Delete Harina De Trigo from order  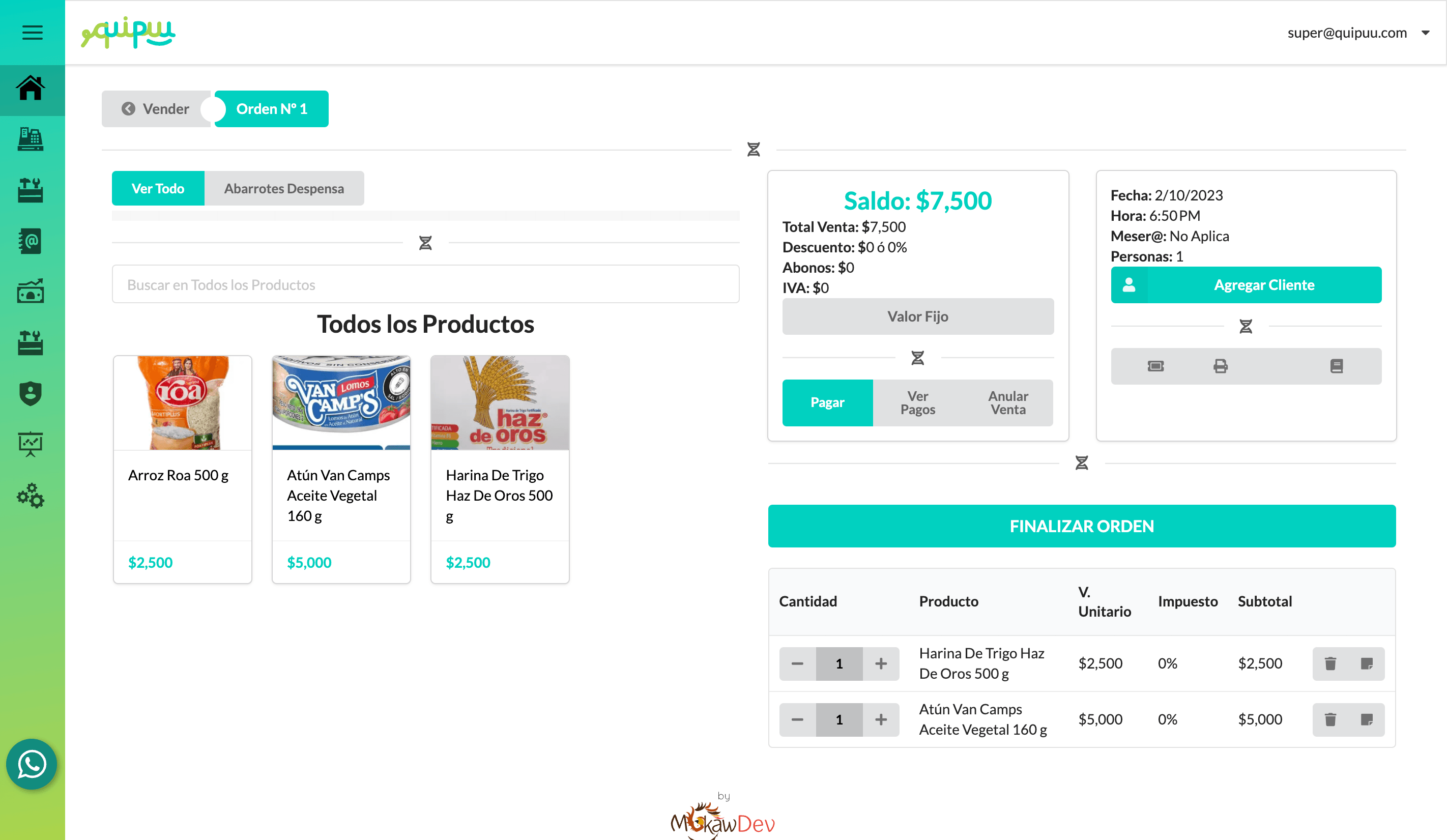1330,664
